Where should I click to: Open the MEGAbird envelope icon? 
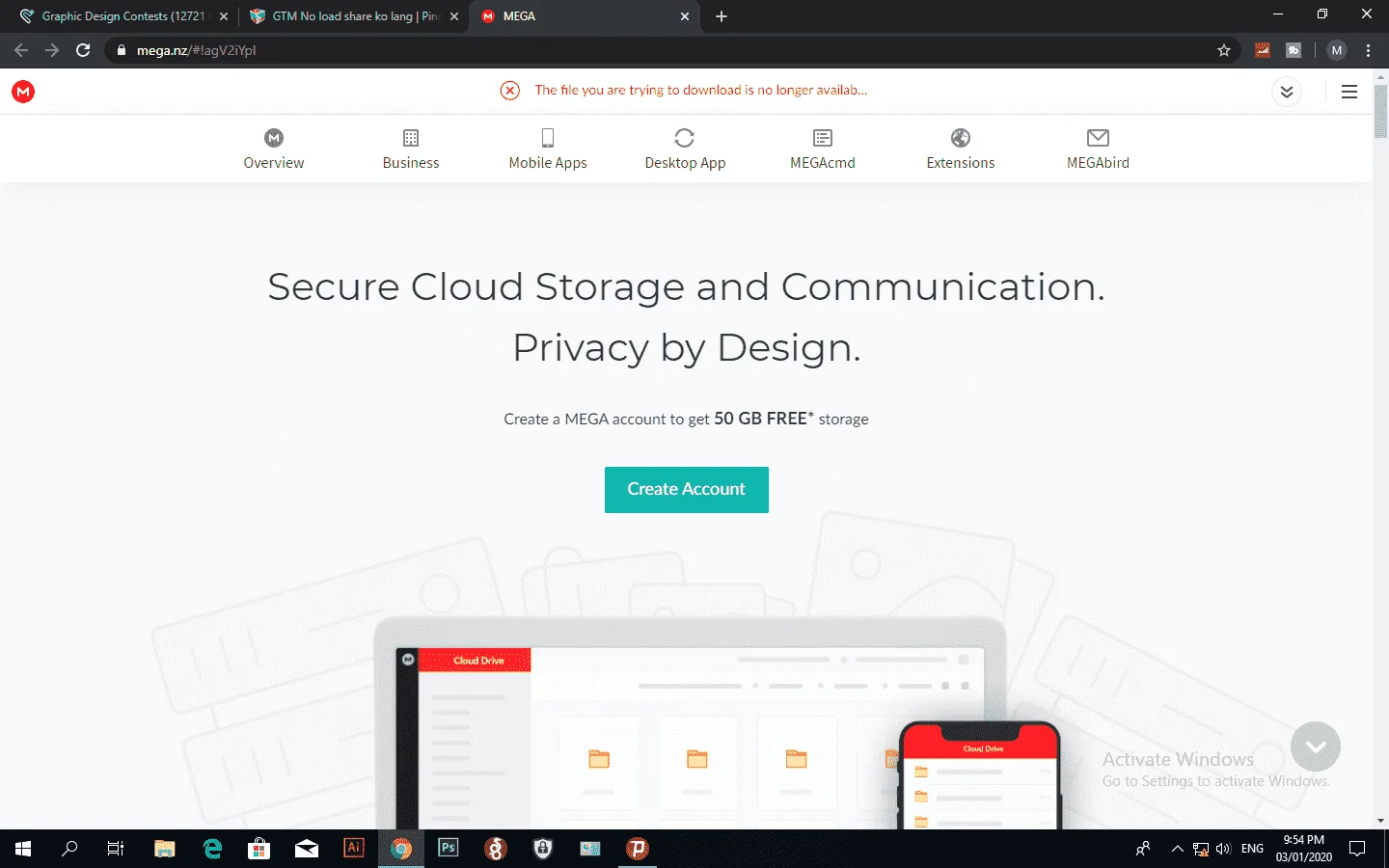pos(1098,138)
